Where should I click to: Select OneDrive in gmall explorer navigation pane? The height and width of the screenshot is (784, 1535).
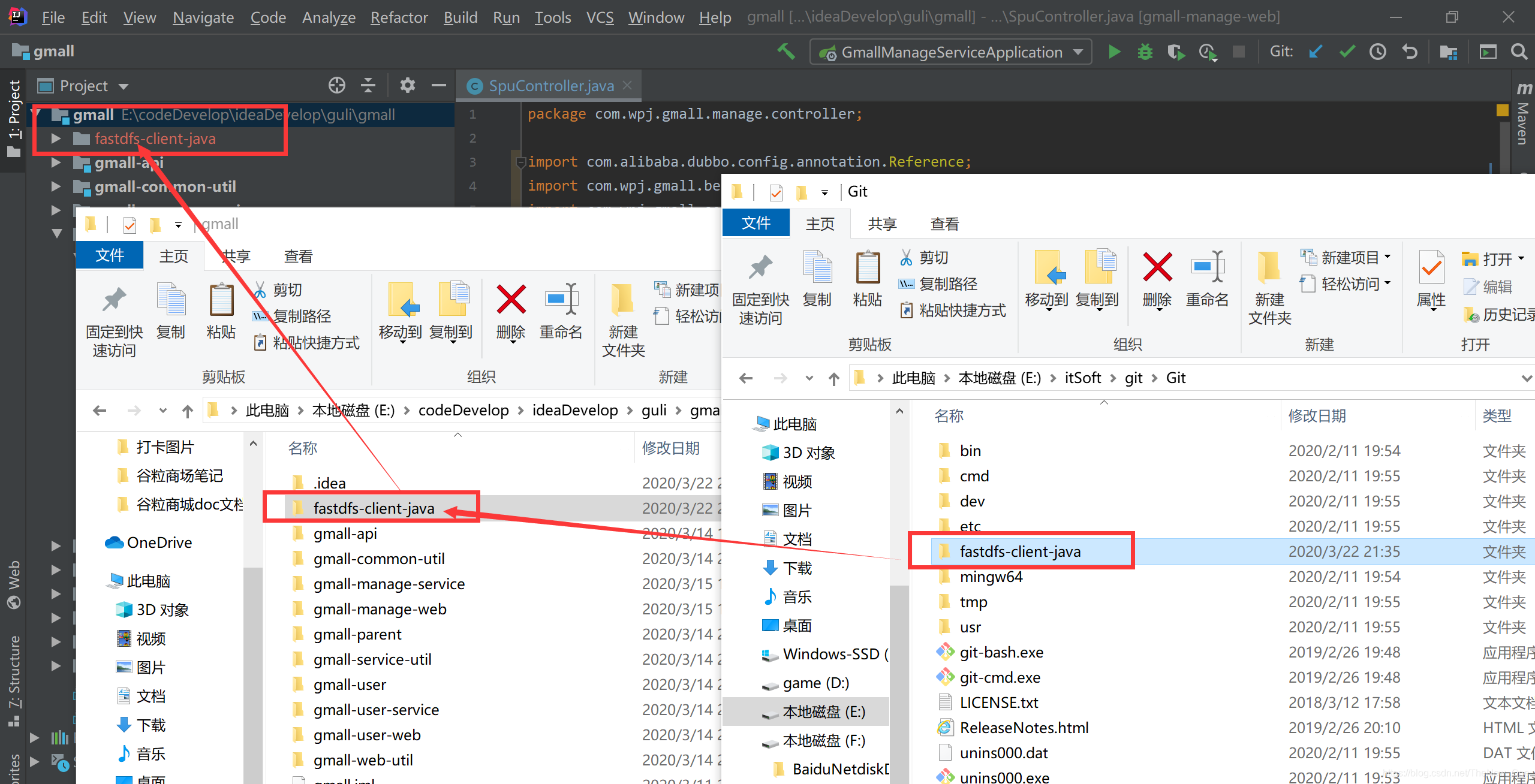coord(149,542)
